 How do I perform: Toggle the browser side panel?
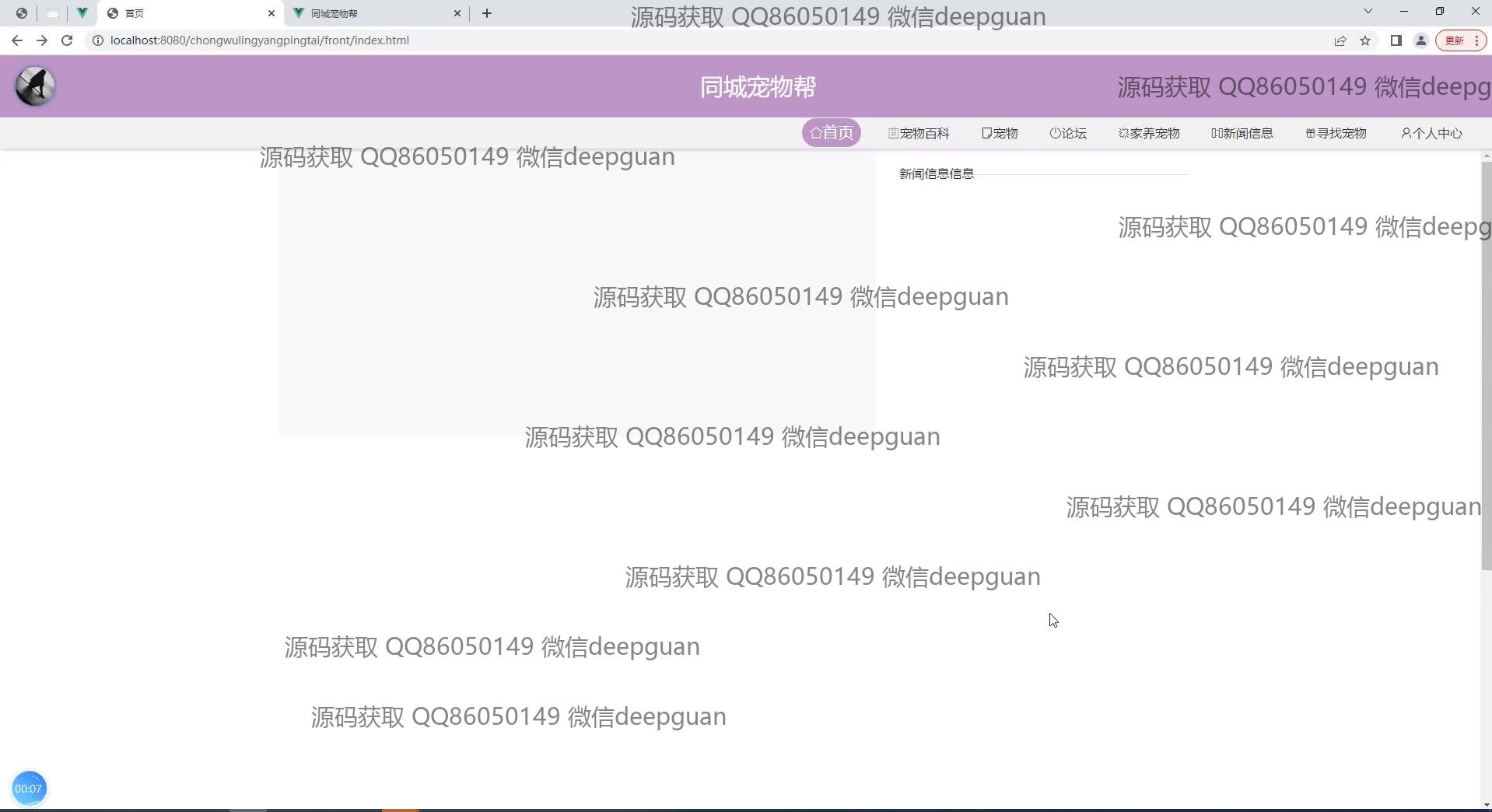[x=1396, y=40]
